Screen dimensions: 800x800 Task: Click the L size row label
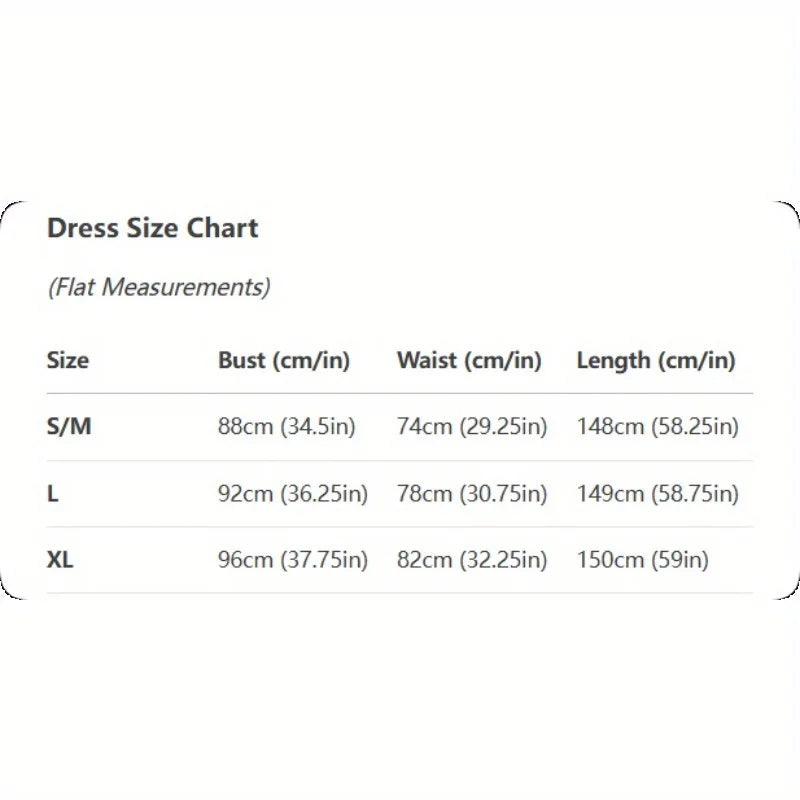(x=53, y=494)
